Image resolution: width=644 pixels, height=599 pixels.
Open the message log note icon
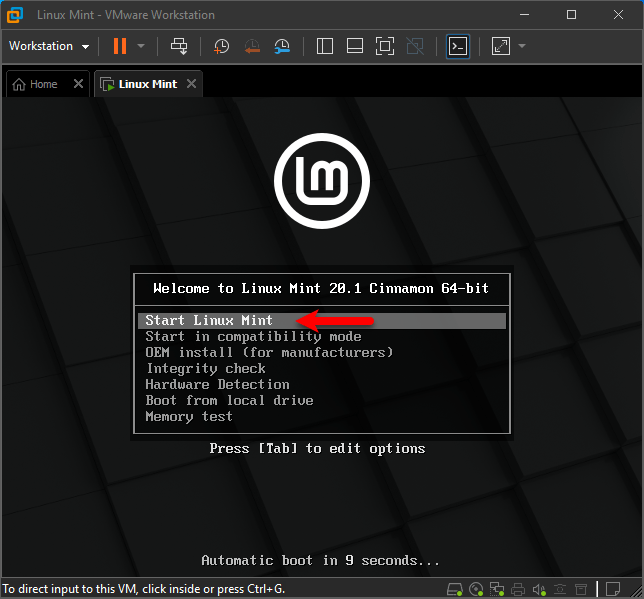pyautogui.click(x=613, y=590)
